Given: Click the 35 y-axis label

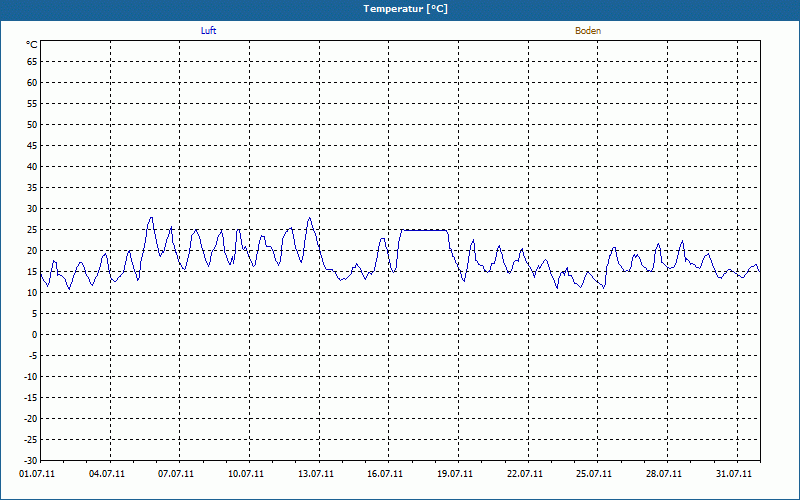Looking at the screenshot, I should click(x=32, y=188).
